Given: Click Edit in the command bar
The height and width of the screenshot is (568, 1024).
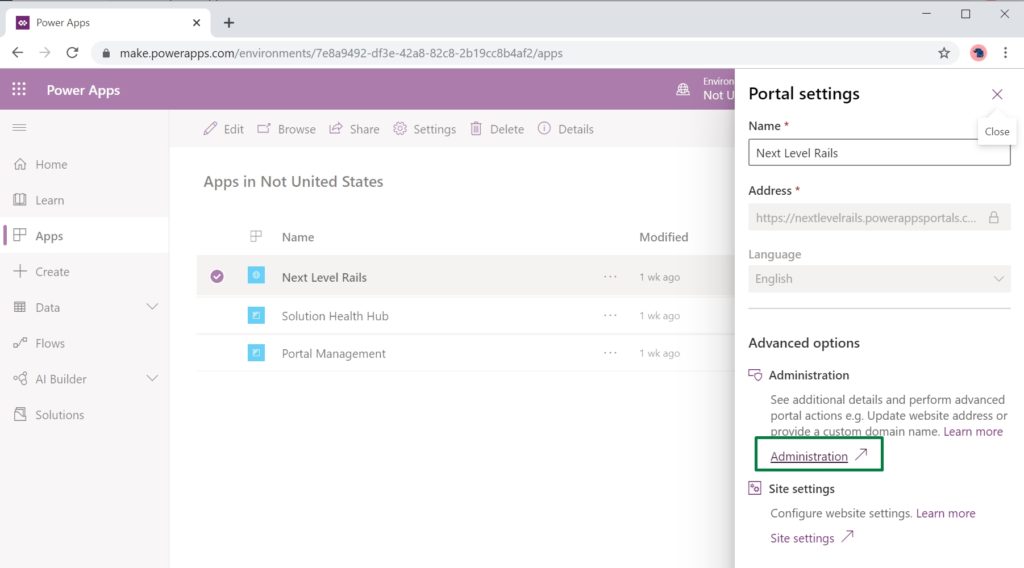Looking at the screenshot, I should point(223,129).
